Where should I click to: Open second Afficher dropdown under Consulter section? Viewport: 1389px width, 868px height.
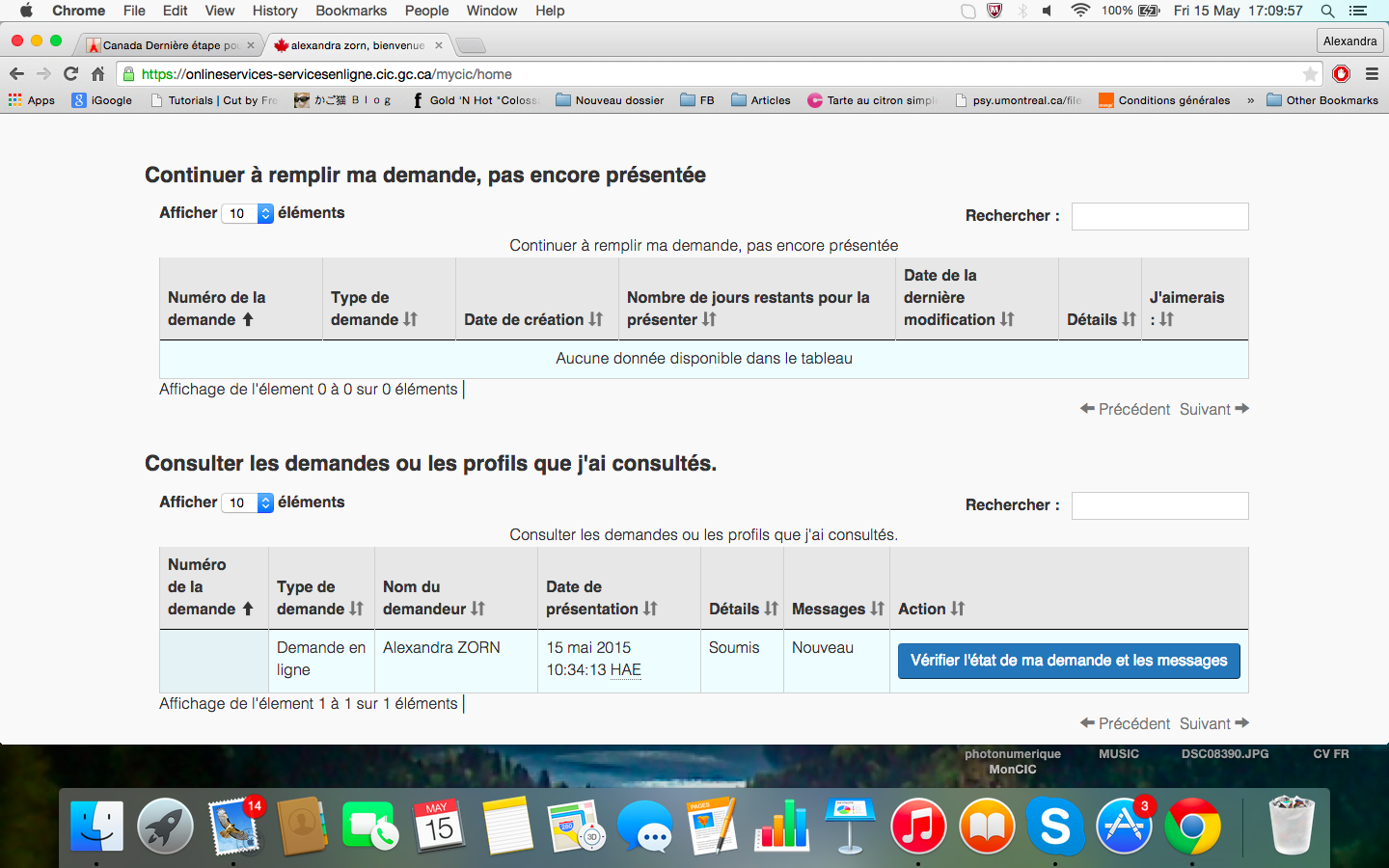coord(248,502)
